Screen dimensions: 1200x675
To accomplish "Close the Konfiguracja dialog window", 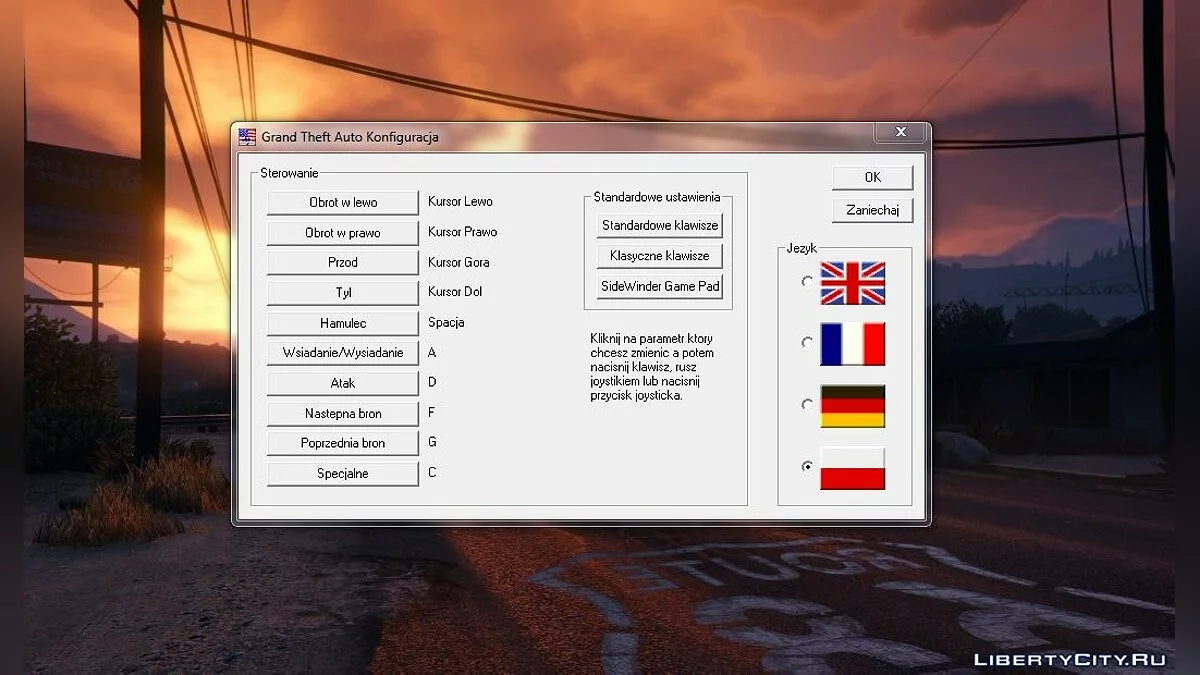I will tap(900, 132).
